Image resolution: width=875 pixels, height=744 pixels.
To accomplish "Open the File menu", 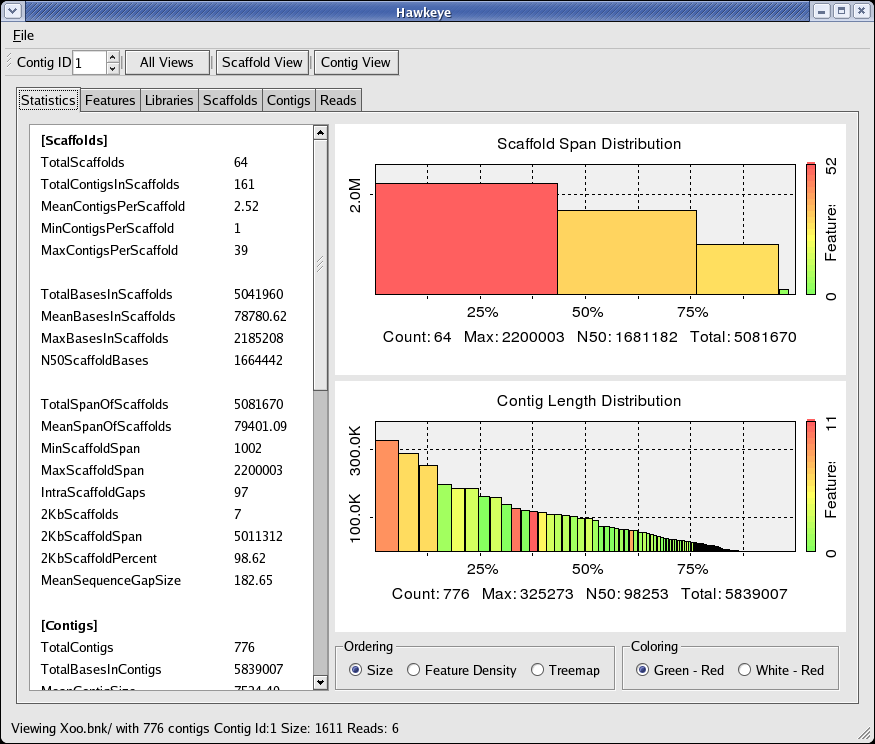I will [23, 35].
